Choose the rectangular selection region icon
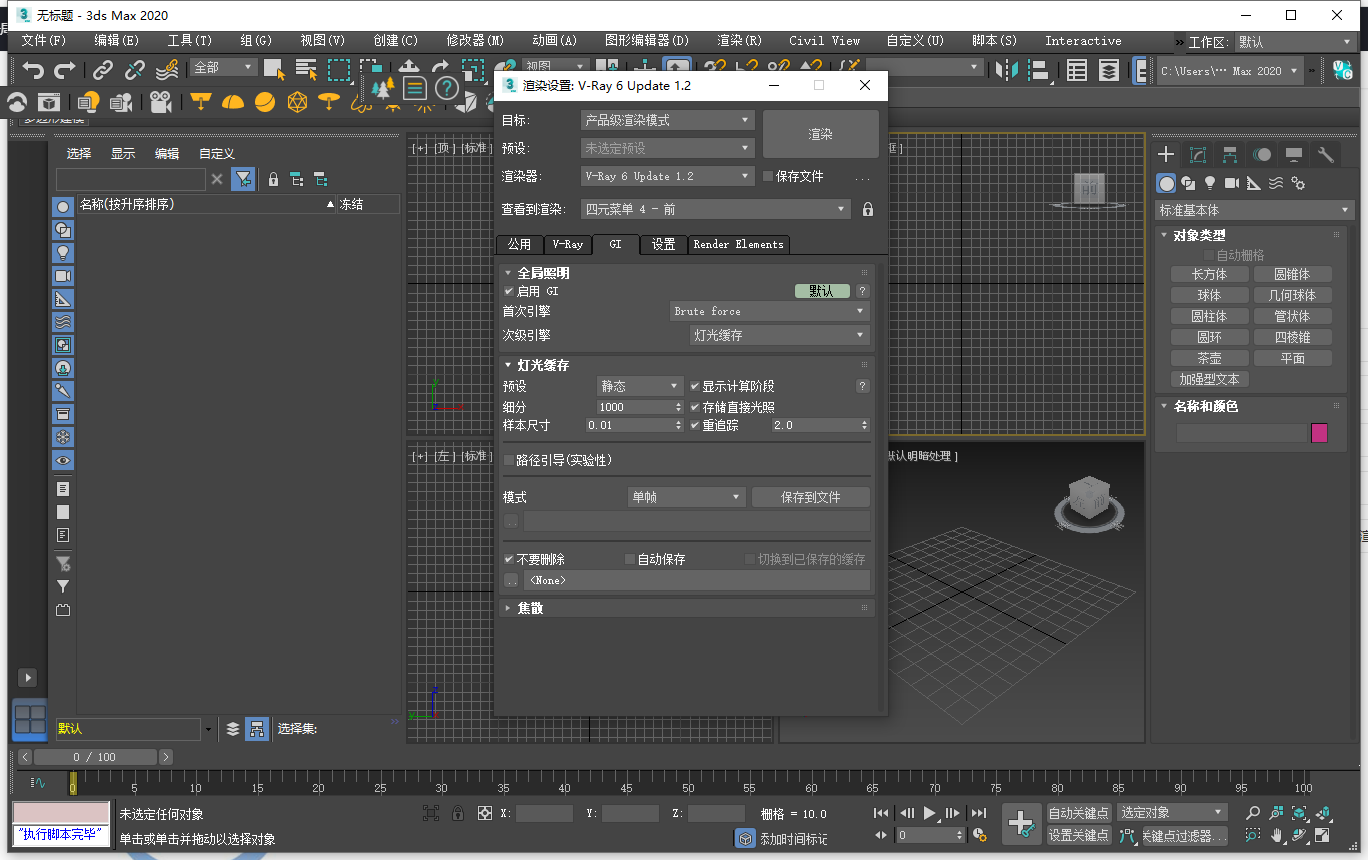This screenshot has height=860, width=1368. click(x=339, y=68)
